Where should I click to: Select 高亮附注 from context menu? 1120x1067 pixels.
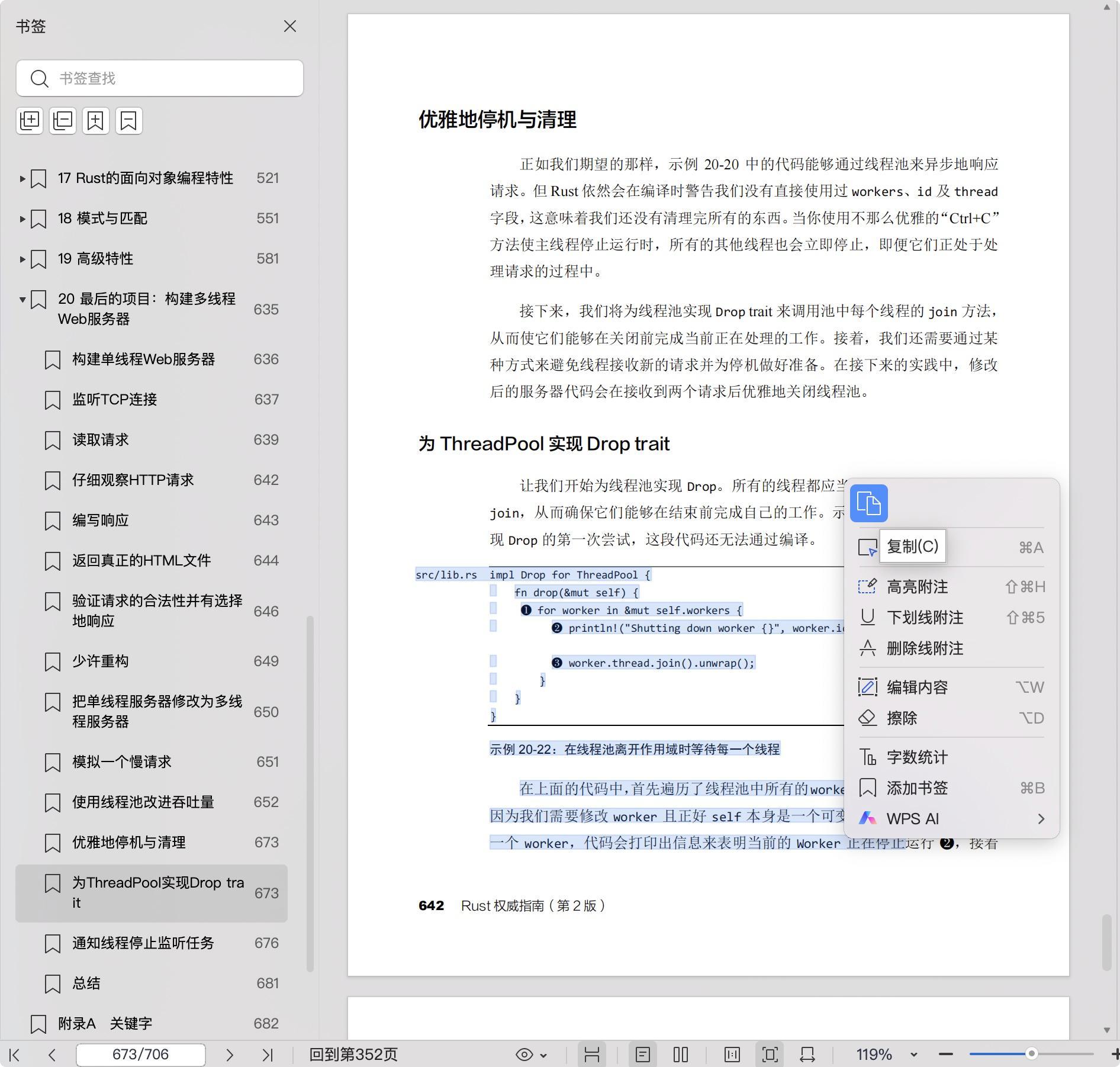pyautogui.click(x=917, y=587)
